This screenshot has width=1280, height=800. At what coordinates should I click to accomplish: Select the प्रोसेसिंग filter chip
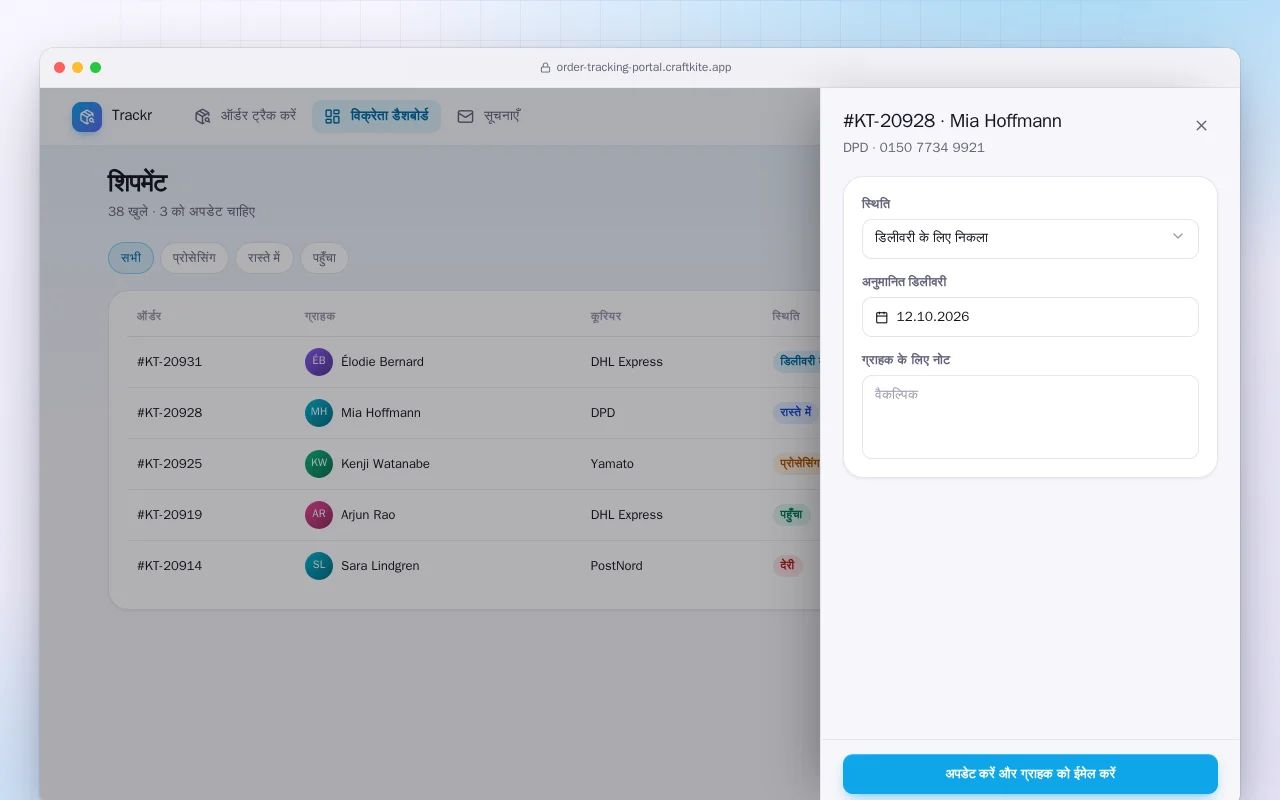pos(195,258)
